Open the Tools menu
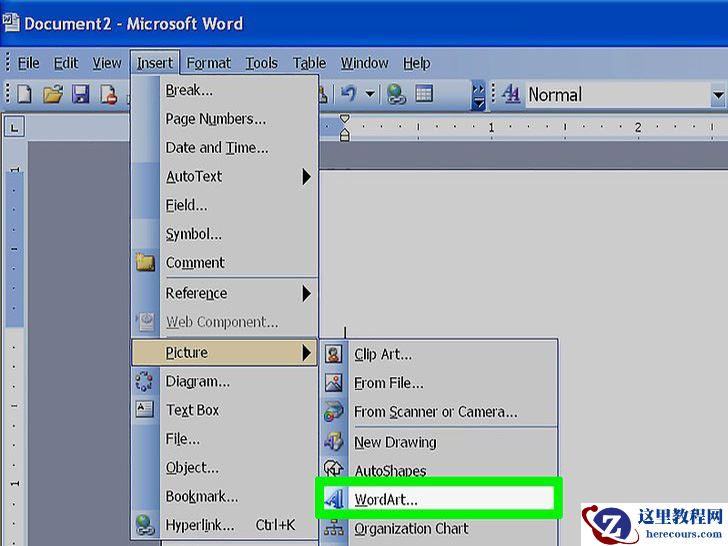This screenshot has height=546, width=728. (x=261, y=63)
